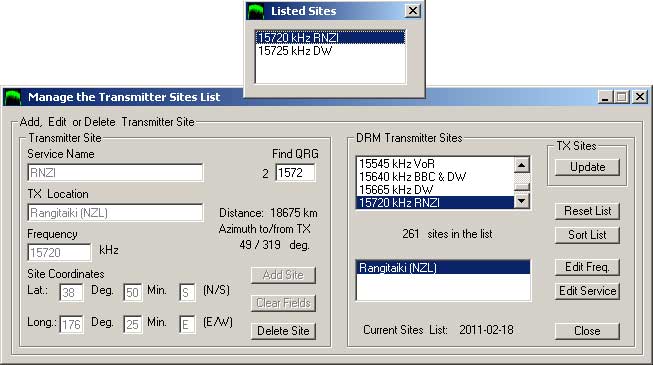Select 15545 kHz VoR in DRM sites list
Viewport: 653px width, 365px height.
(x=435, y=164)
